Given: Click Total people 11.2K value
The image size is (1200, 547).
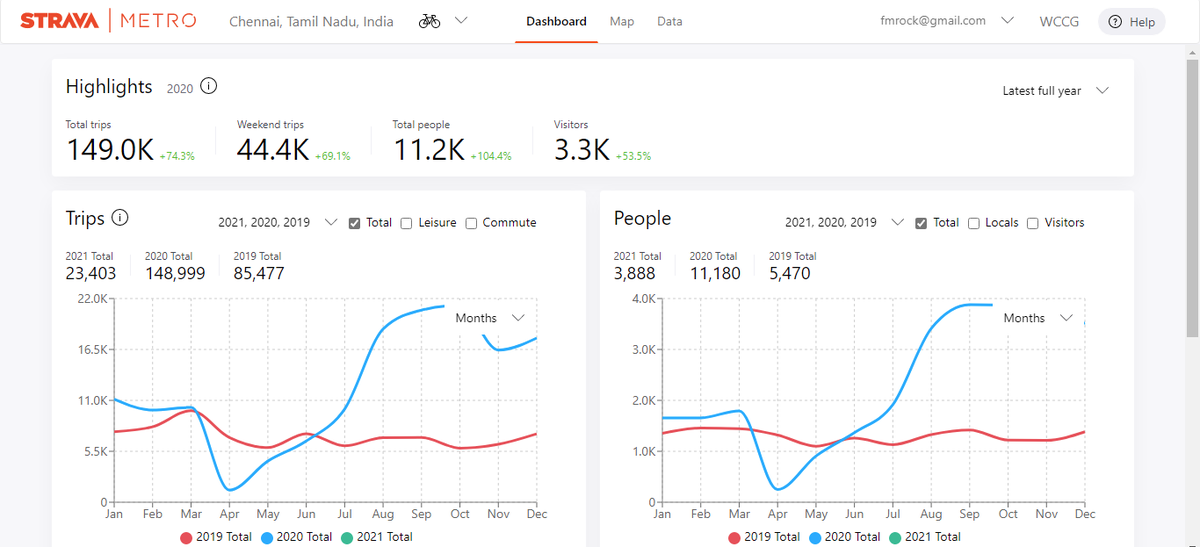Looking at the screenshot, I should [x=429, y=150].
